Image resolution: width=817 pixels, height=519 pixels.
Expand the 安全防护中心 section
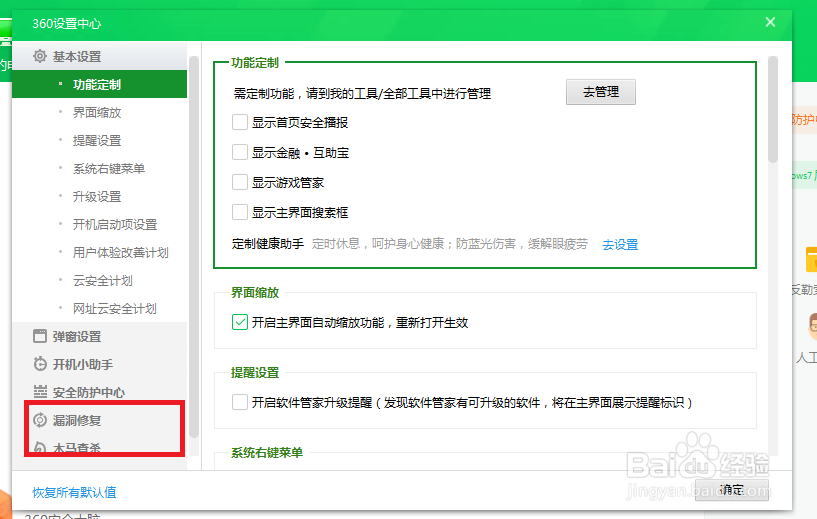[x=100, y=392]
